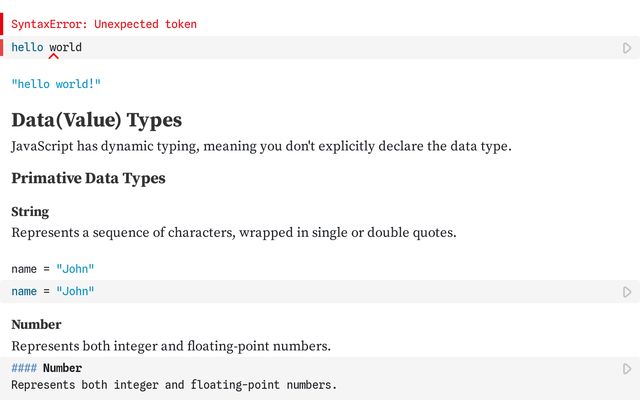Place cursor in name = "John" editor cell
This screenshot has width=640, height=400.
[x=300, y=291]
